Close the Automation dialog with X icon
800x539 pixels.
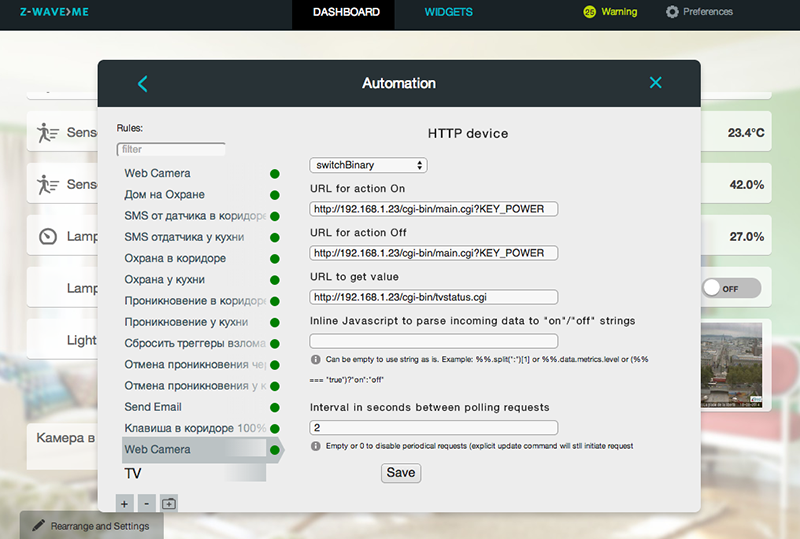656,83
